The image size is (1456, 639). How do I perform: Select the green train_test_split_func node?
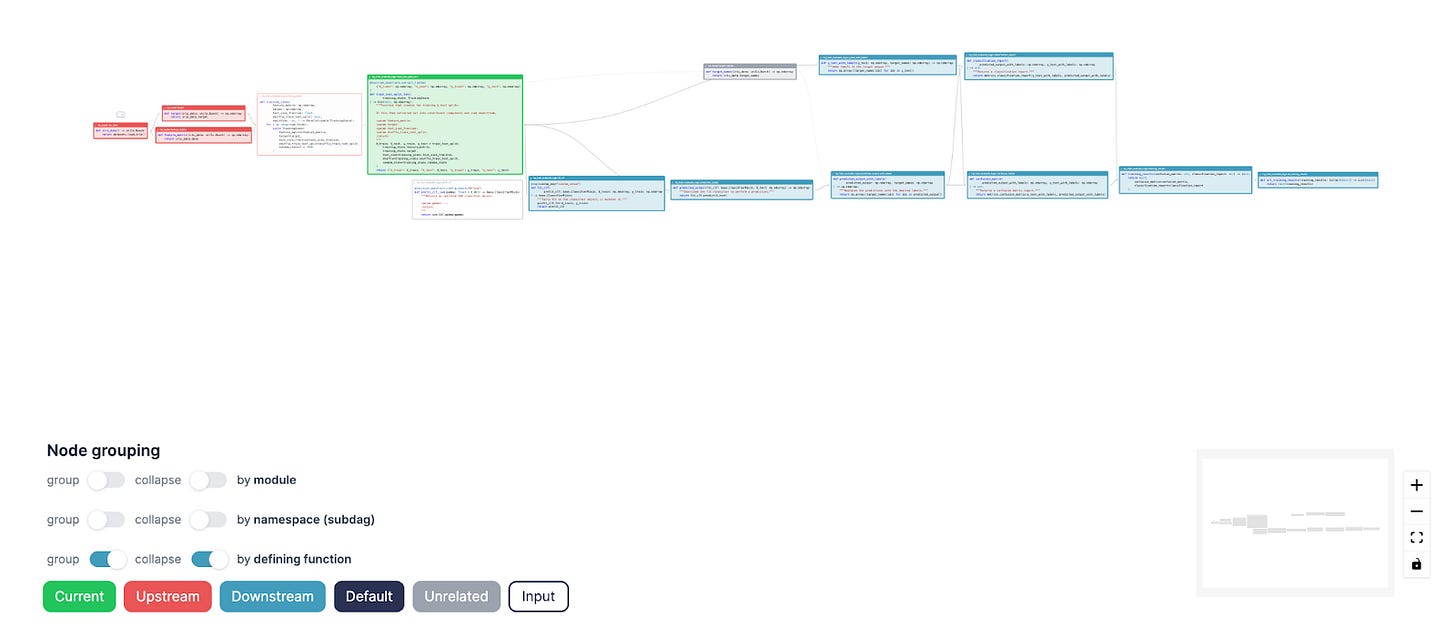tap(445, 125)
